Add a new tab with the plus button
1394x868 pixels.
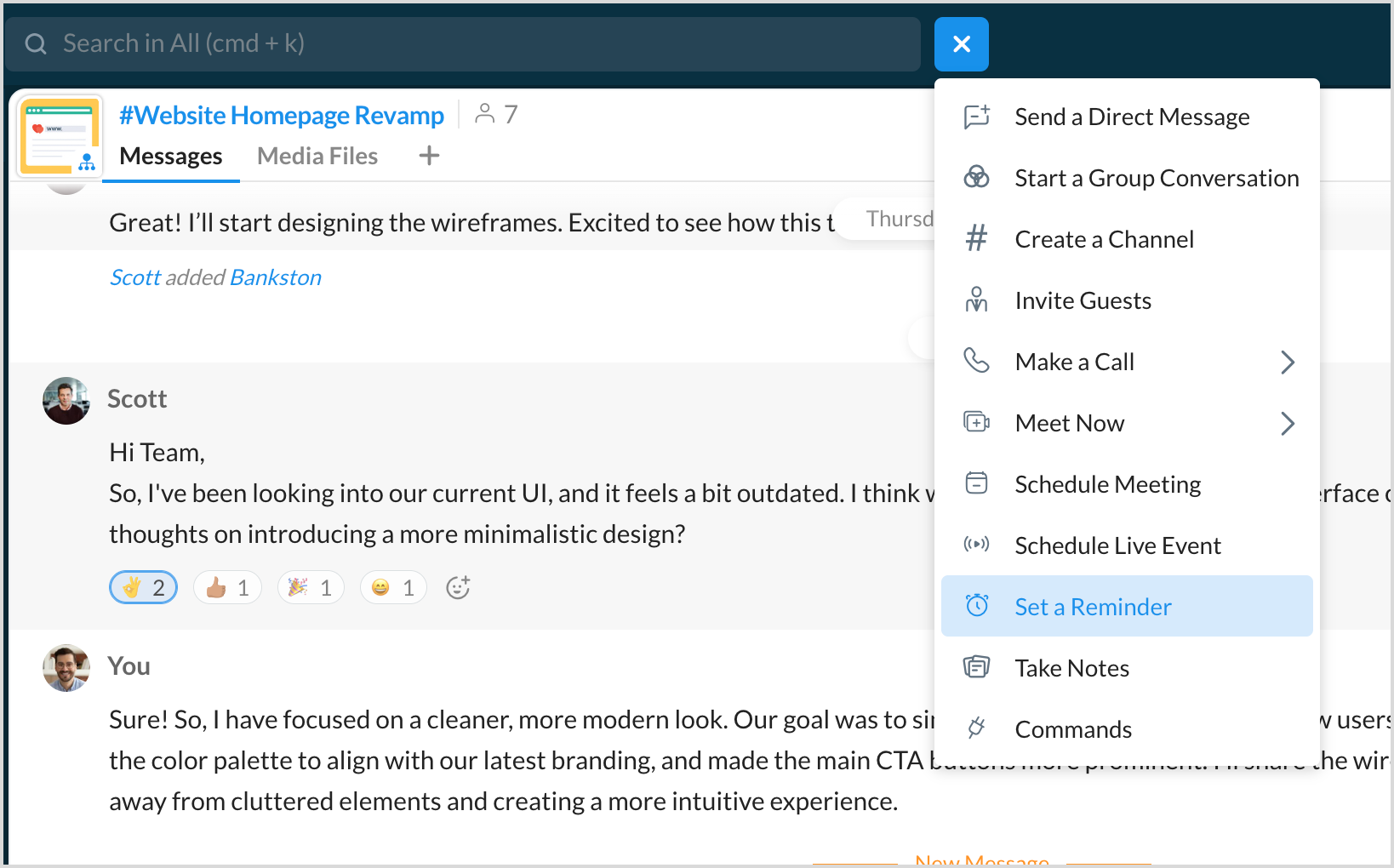[x=429, y=156]
